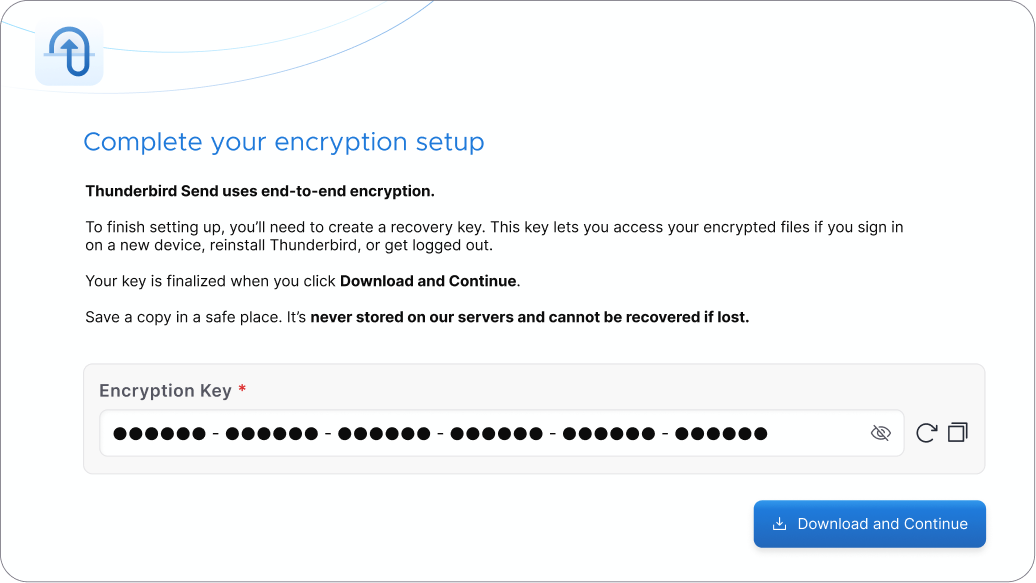This screenshot has width=1036, height=583.
Task: Click the download arrow icon in button
Action: pos(780,524)
